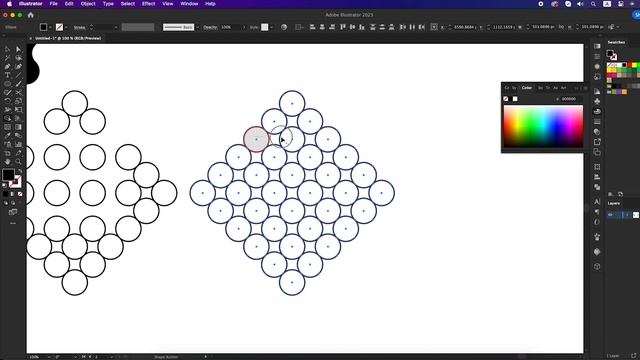Screen dimensions: 640x360
Task: Select the Untitled-1 document tab
Action: tap(68, 38)
